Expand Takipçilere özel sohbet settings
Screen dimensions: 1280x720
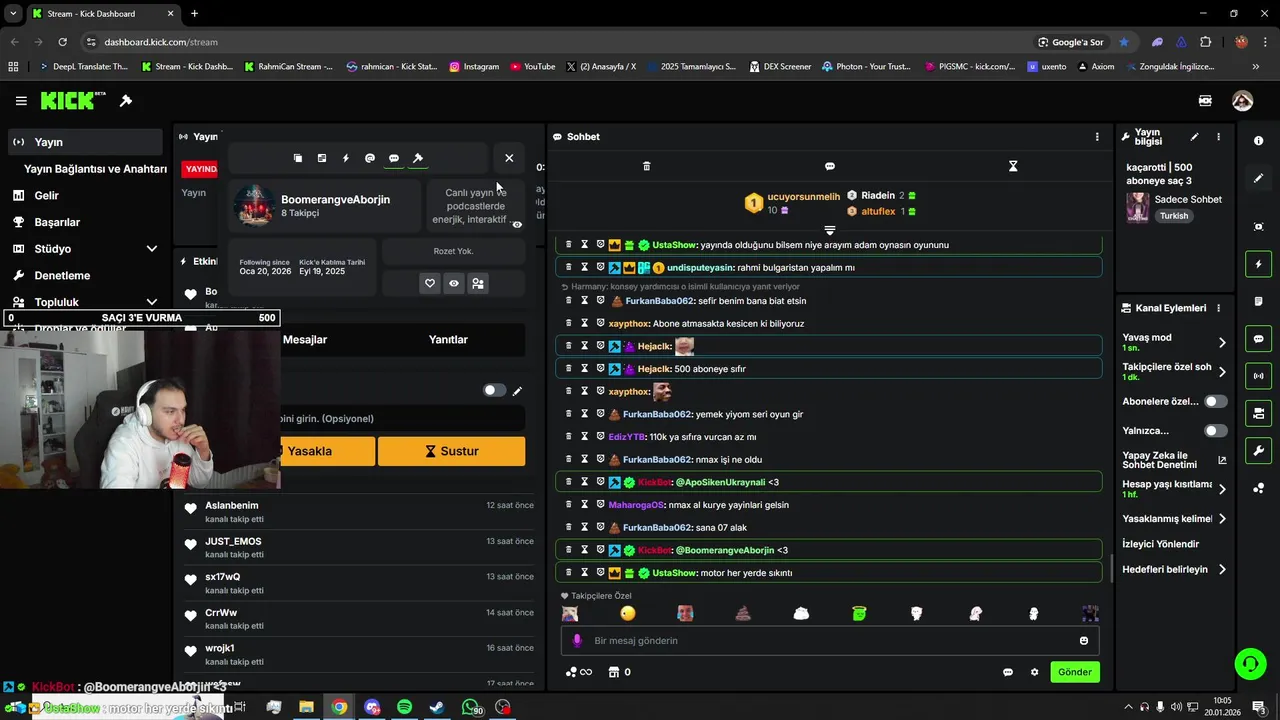coord(1222,372)
